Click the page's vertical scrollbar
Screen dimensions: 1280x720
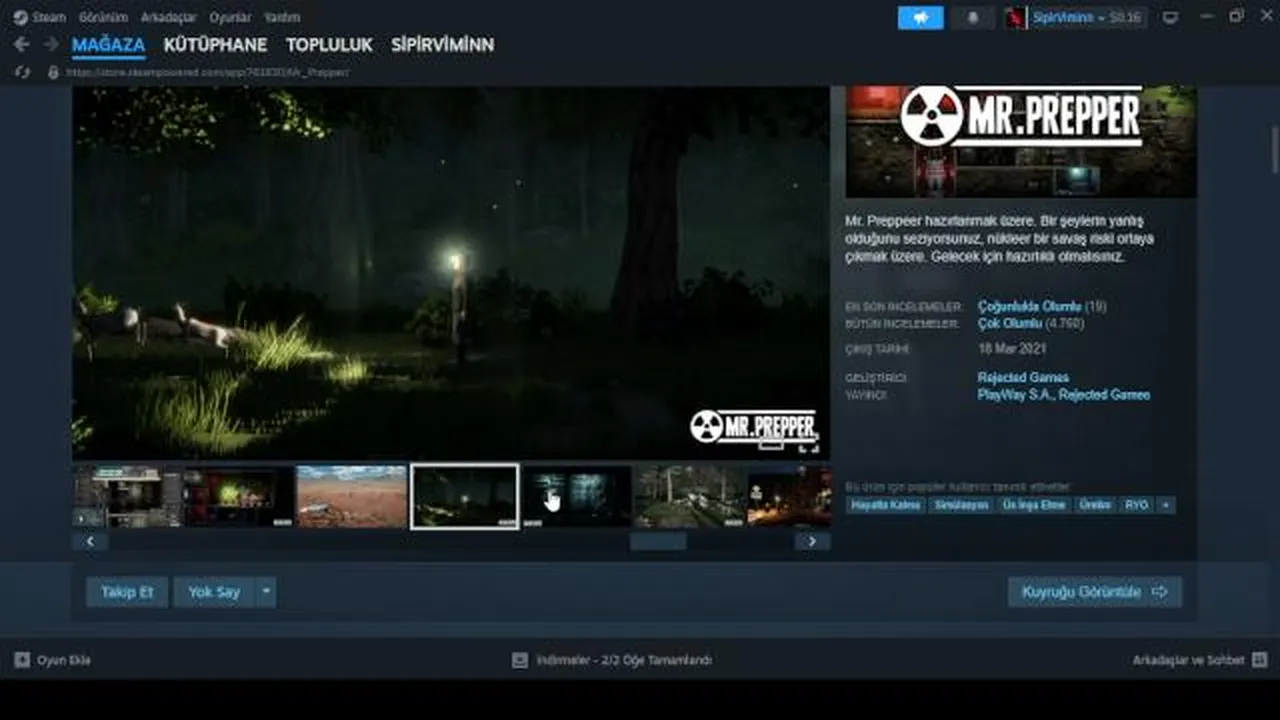coord(1274,150)
